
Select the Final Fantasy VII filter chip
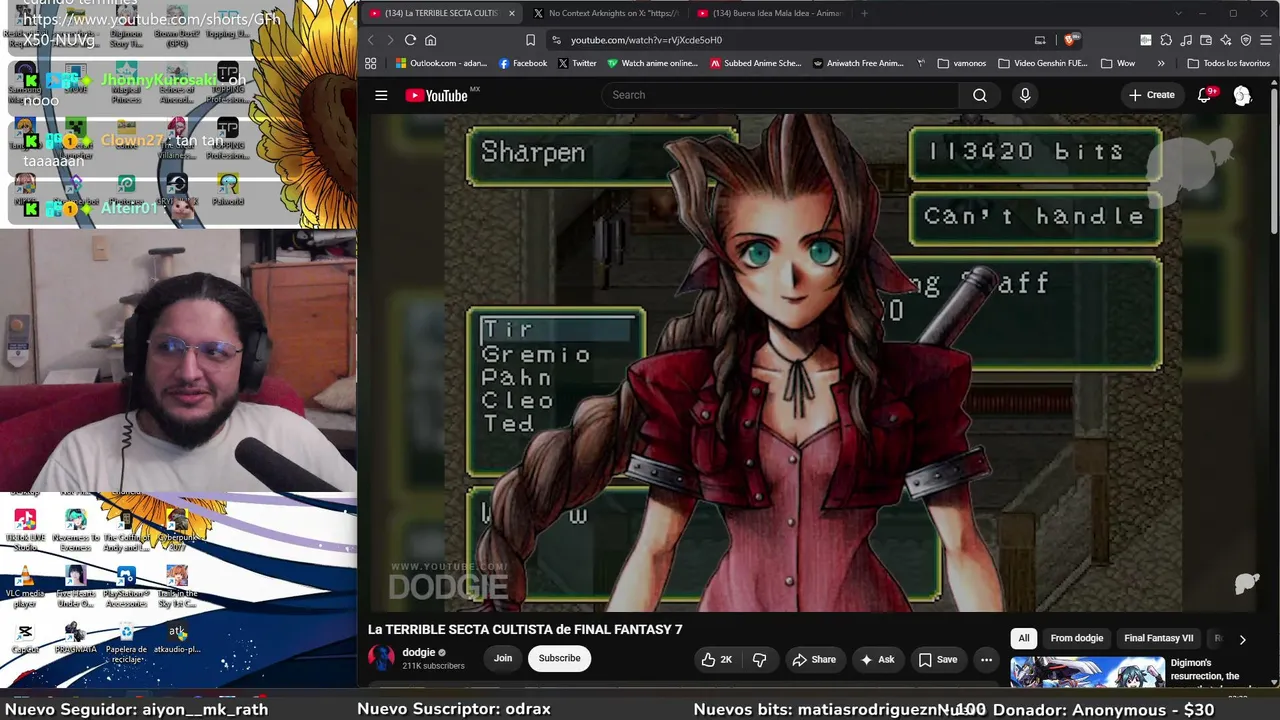tap(1158, 638)
